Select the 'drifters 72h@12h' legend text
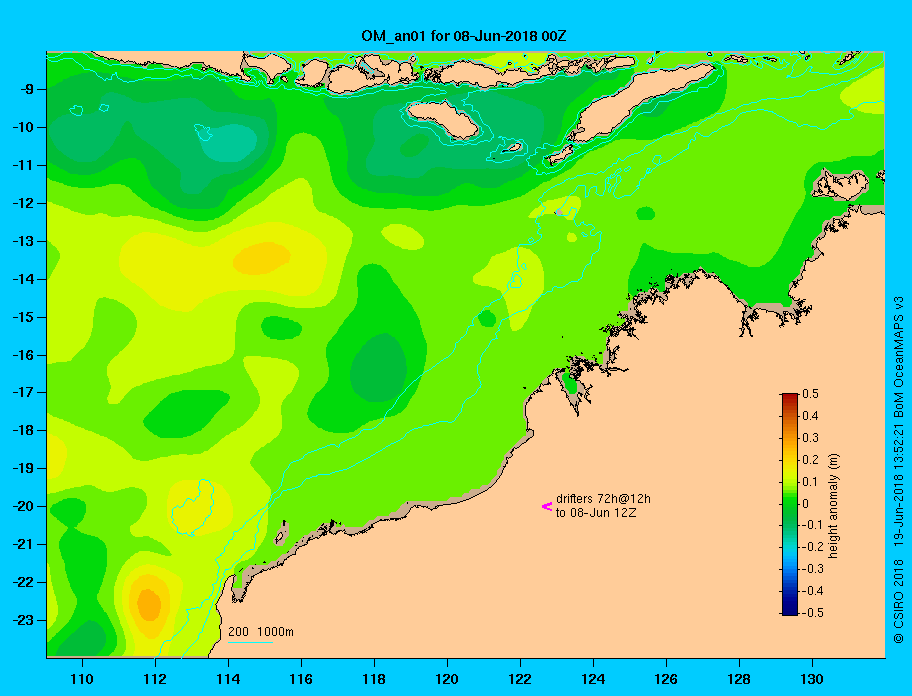This screenshot has height=696, width=912. coord(603,499)
